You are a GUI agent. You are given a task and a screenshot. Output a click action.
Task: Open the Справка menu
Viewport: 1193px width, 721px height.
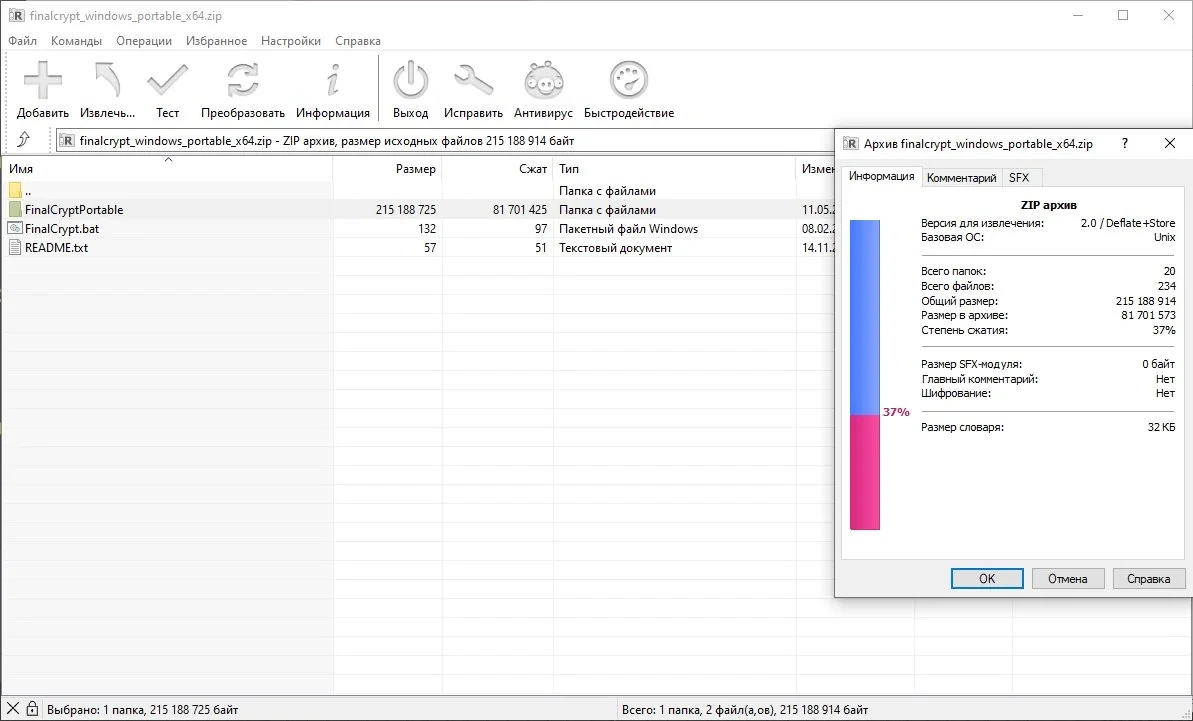(358, 41)
